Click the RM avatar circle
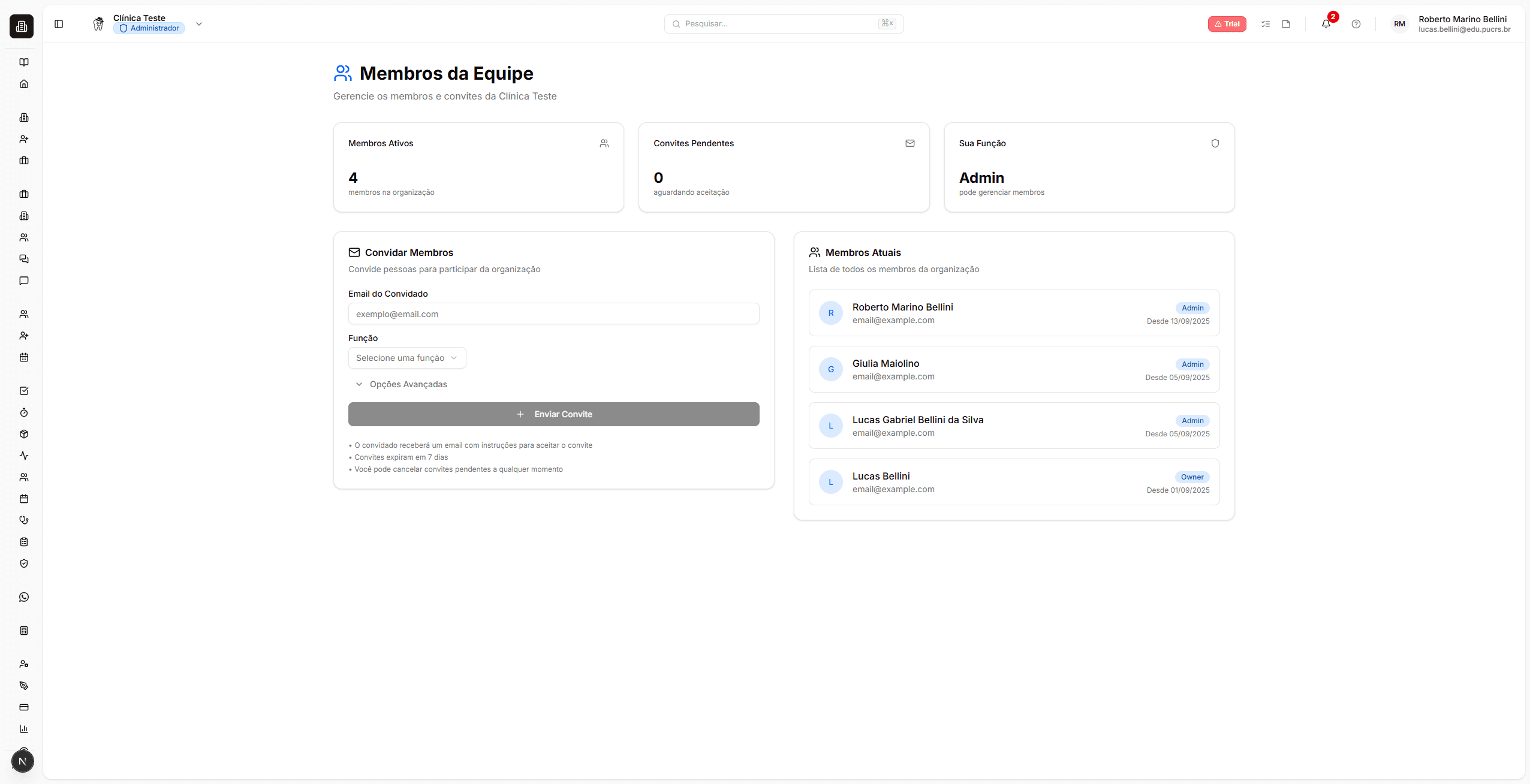The image size is (1530, 784). [1399, 23]
